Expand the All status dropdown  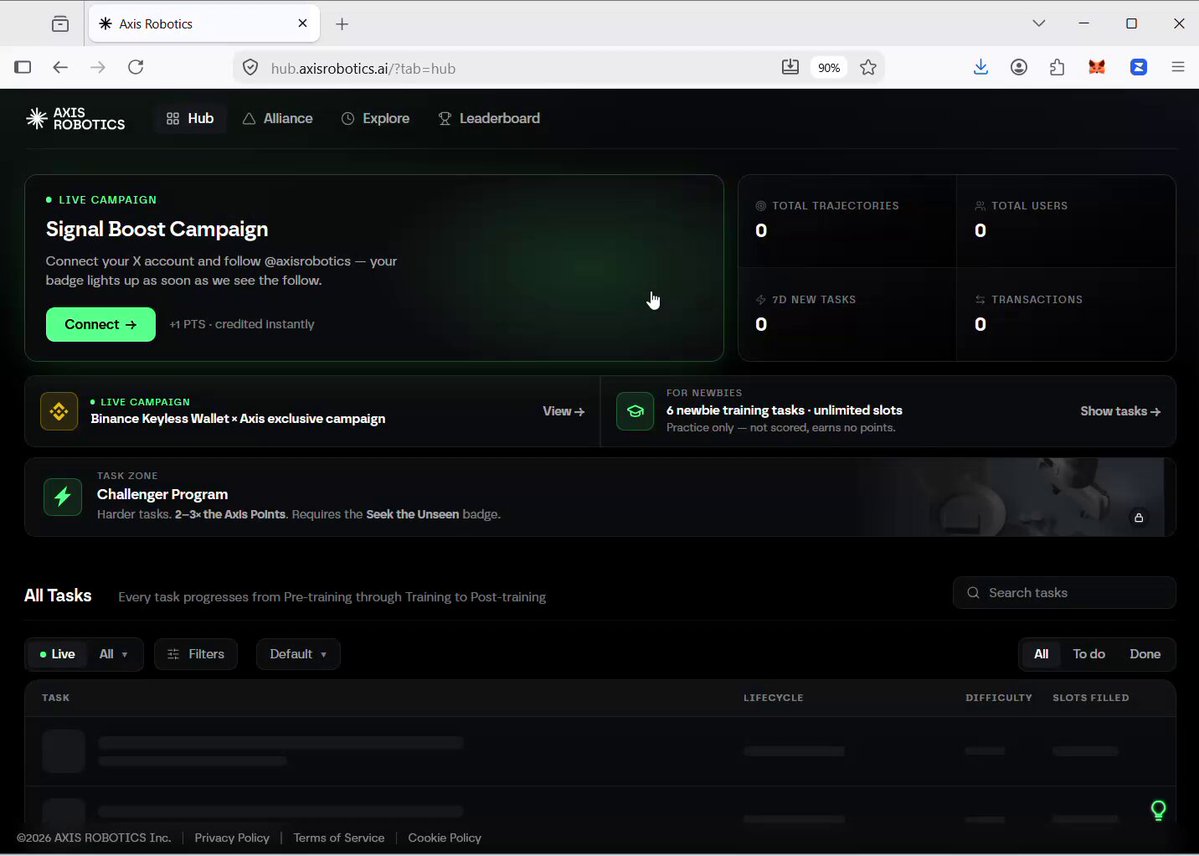pyautogui.click(x=113, y=654)
